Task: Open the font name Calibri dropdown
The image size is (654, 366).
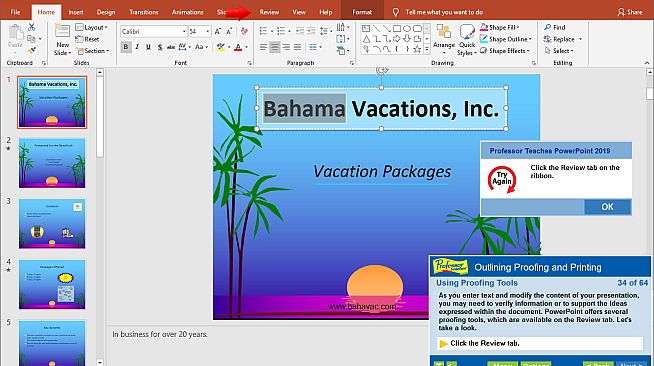Action: pos(184,31)
